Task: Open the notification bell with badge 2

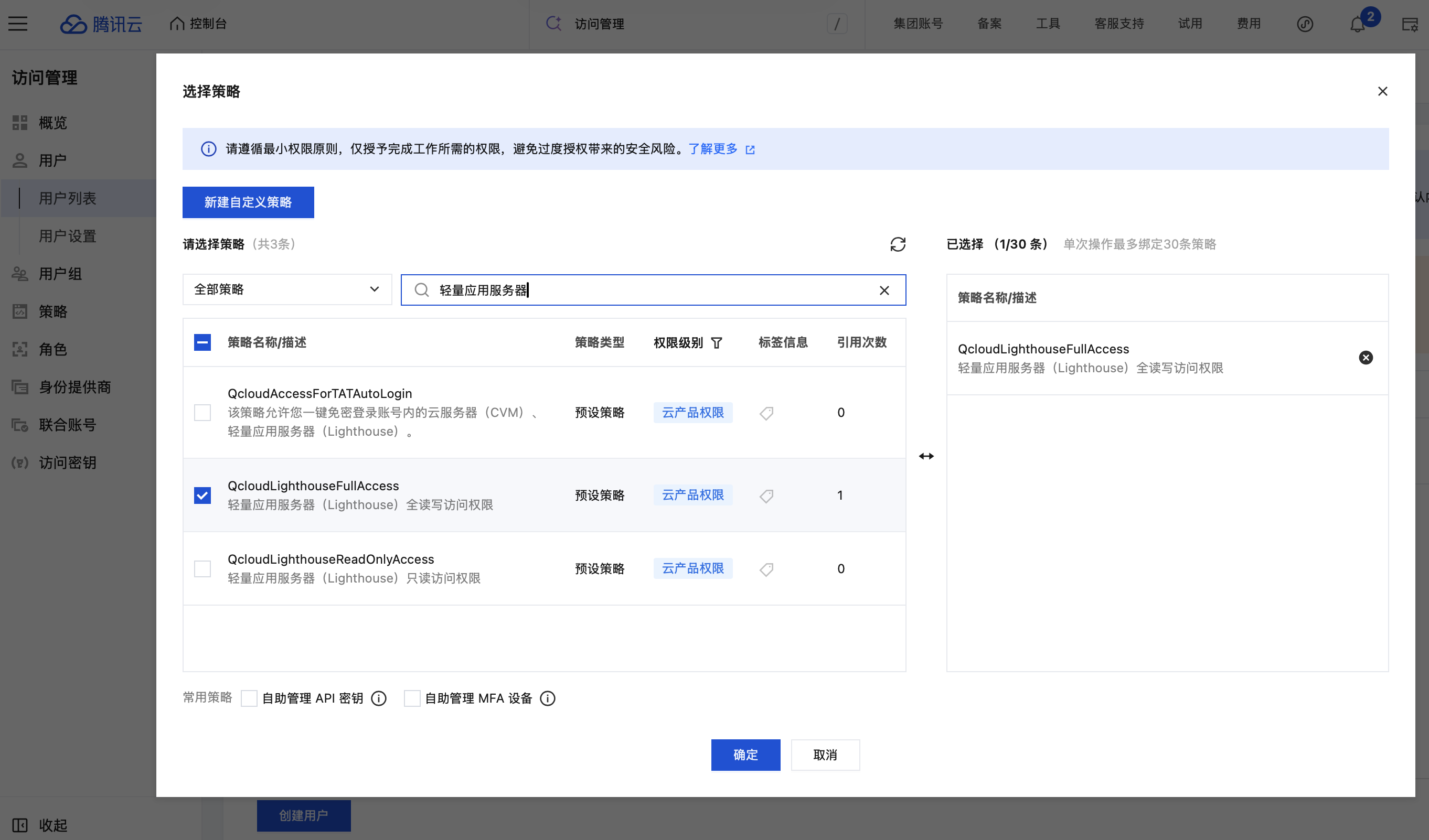Action: pos(1358,24)
